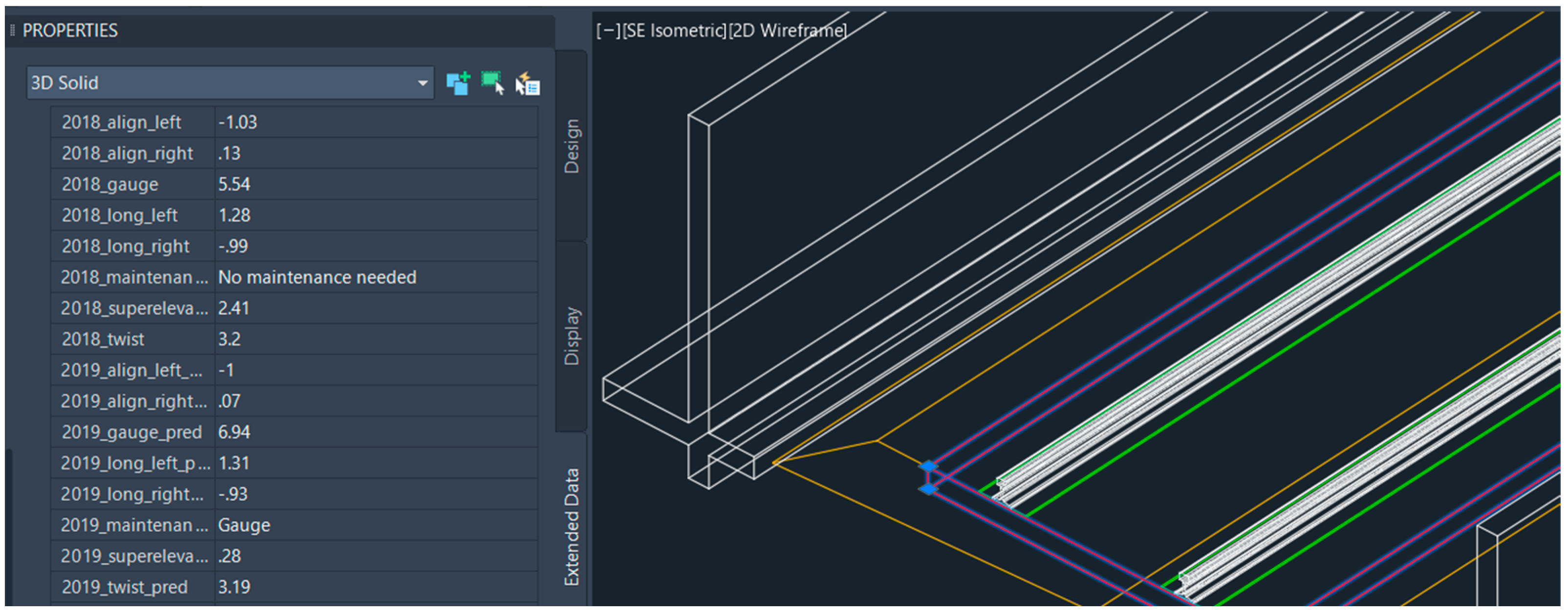The height and width of the screenshot is (615, 1568).
Task: Select the 'No maintenance needed' value field
Action: (x=317, y=277)
